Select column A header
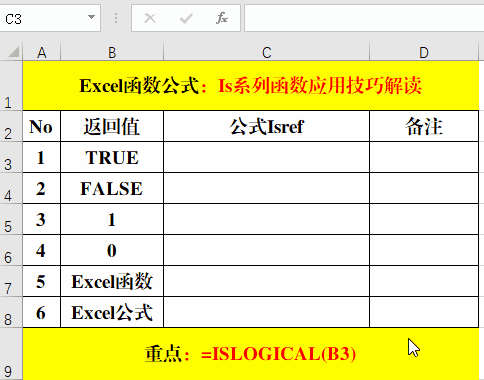 (42, 52)
